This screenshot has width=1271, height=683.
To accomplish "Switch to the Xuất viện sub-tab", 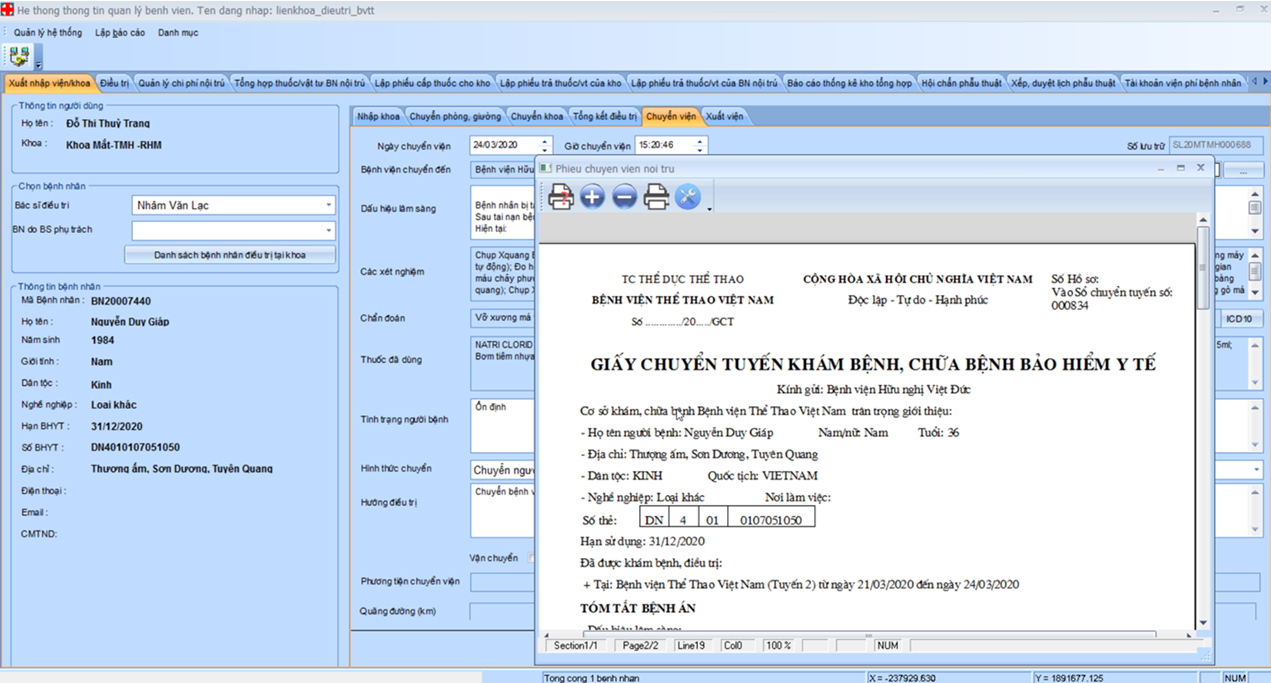I will coord(725,116).
